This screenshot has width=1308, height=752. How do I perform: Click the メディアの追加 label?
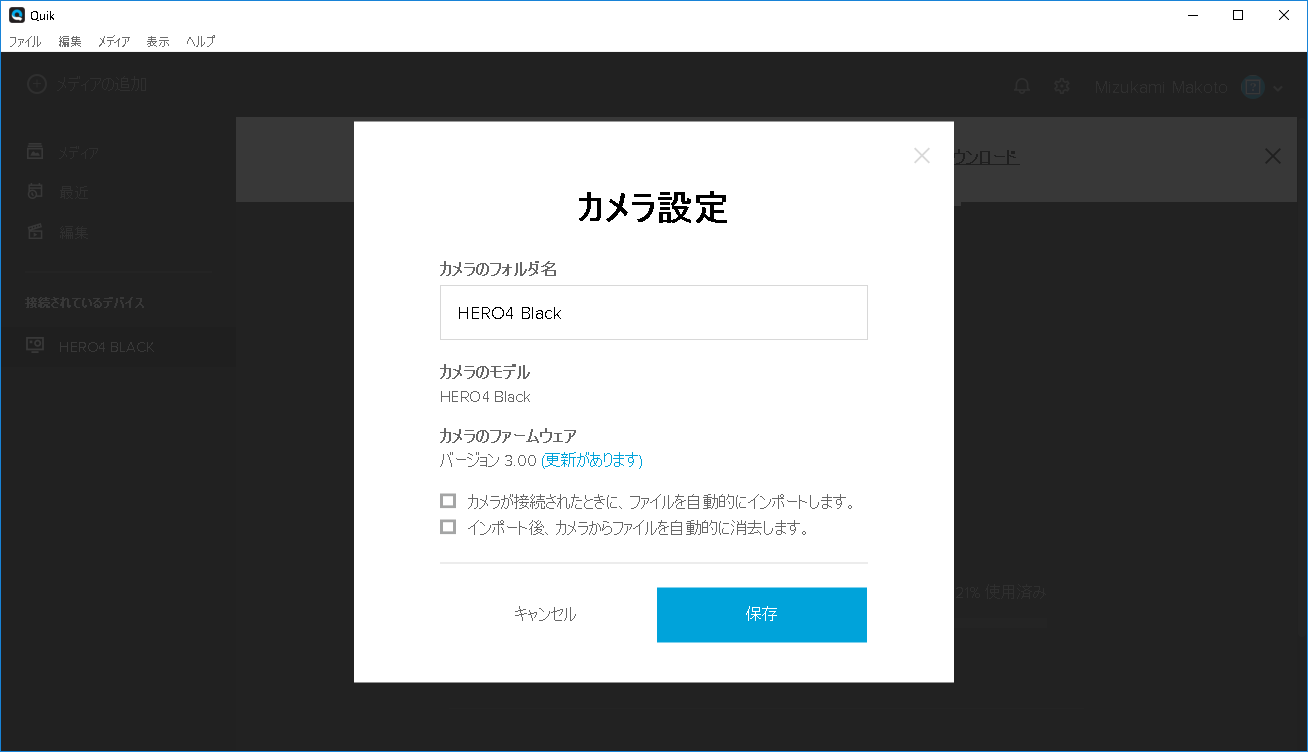coord(101,85)
